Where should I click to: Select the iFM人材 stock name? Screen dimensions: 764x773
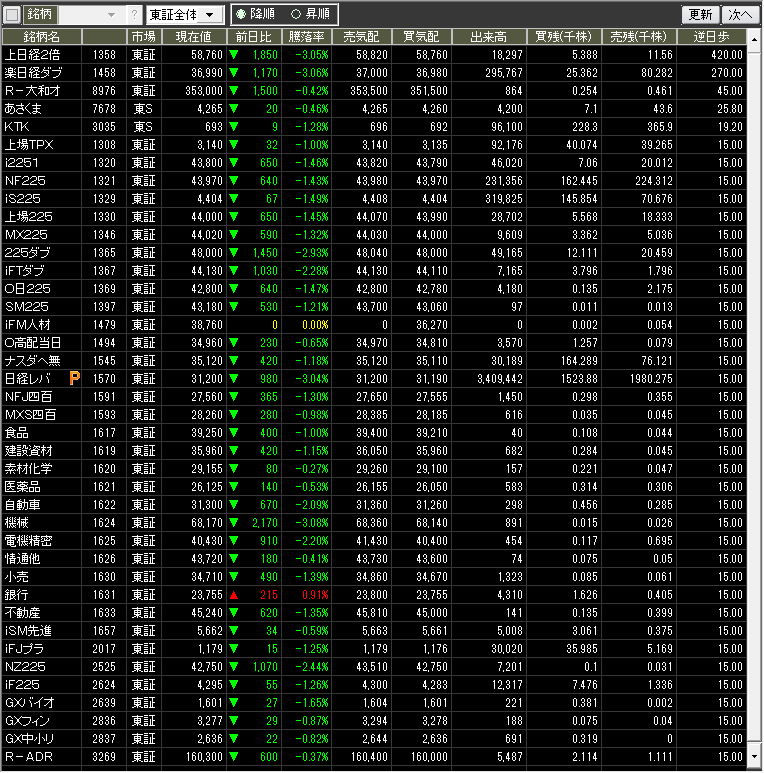28,325
